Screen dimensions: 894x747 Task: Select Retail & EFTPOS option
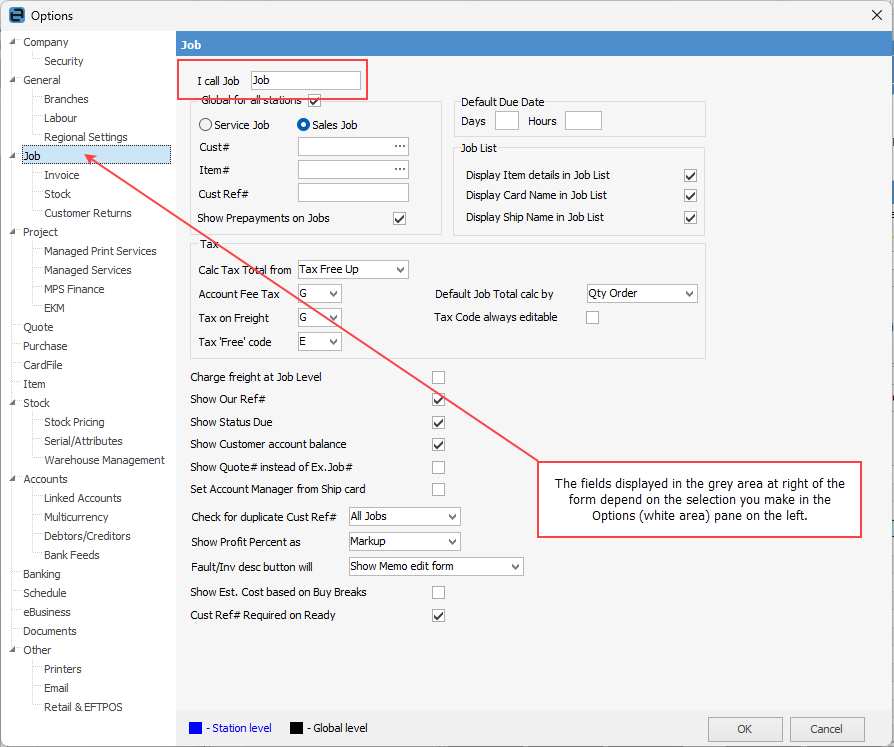point(83,707)
